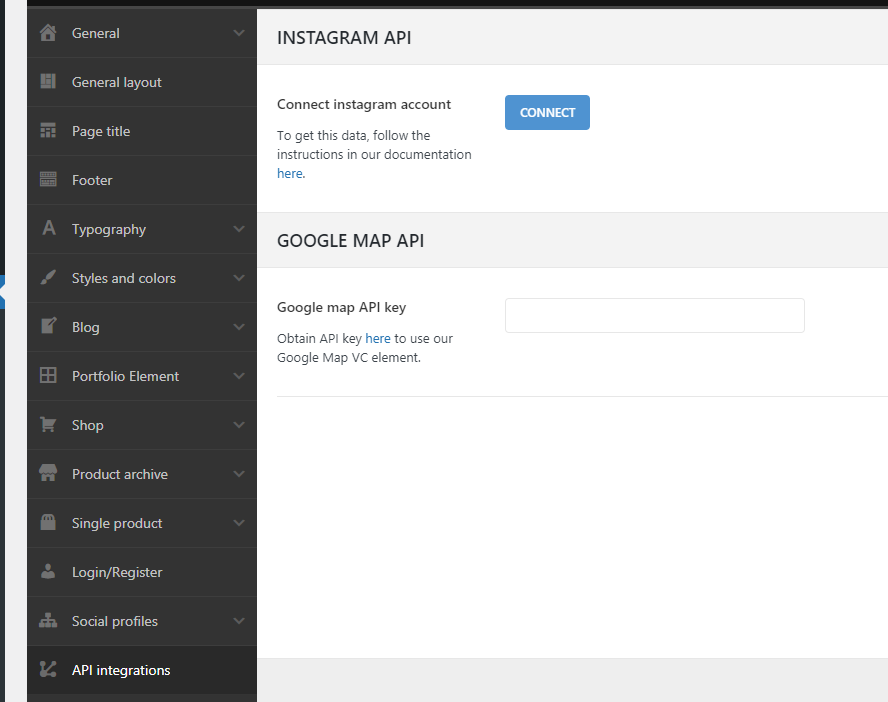
Task: Expand the Shop section chevron
Action: pos(239,425)
